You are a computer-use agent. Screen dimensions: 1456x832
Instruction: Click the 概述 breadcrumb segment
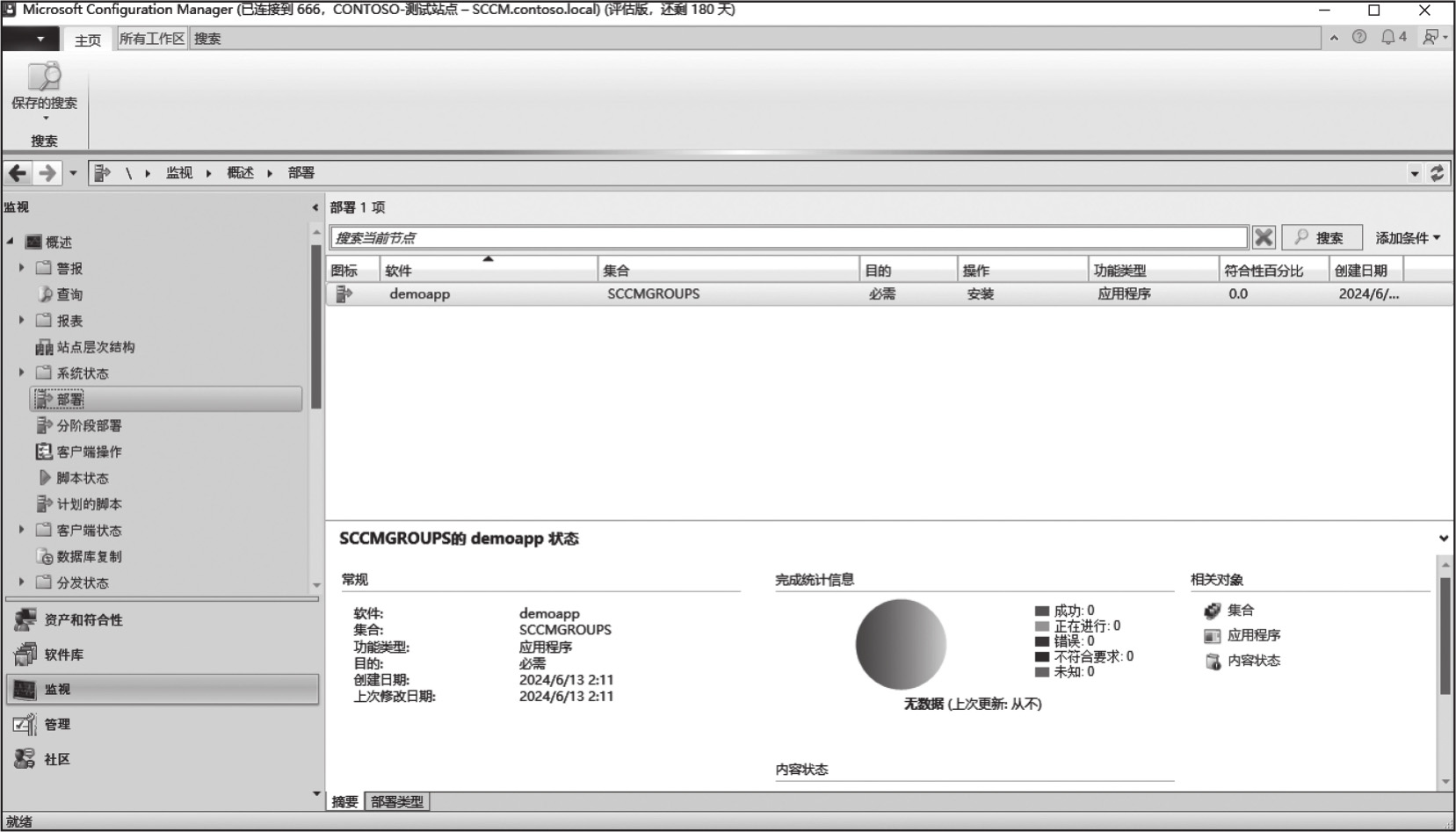point(240,173)
